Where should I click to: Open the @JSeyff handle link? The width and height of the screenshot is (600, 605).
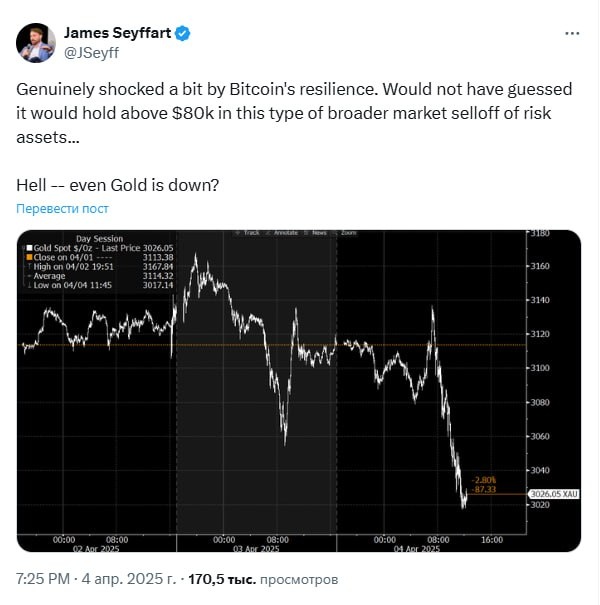pos(91,53)
